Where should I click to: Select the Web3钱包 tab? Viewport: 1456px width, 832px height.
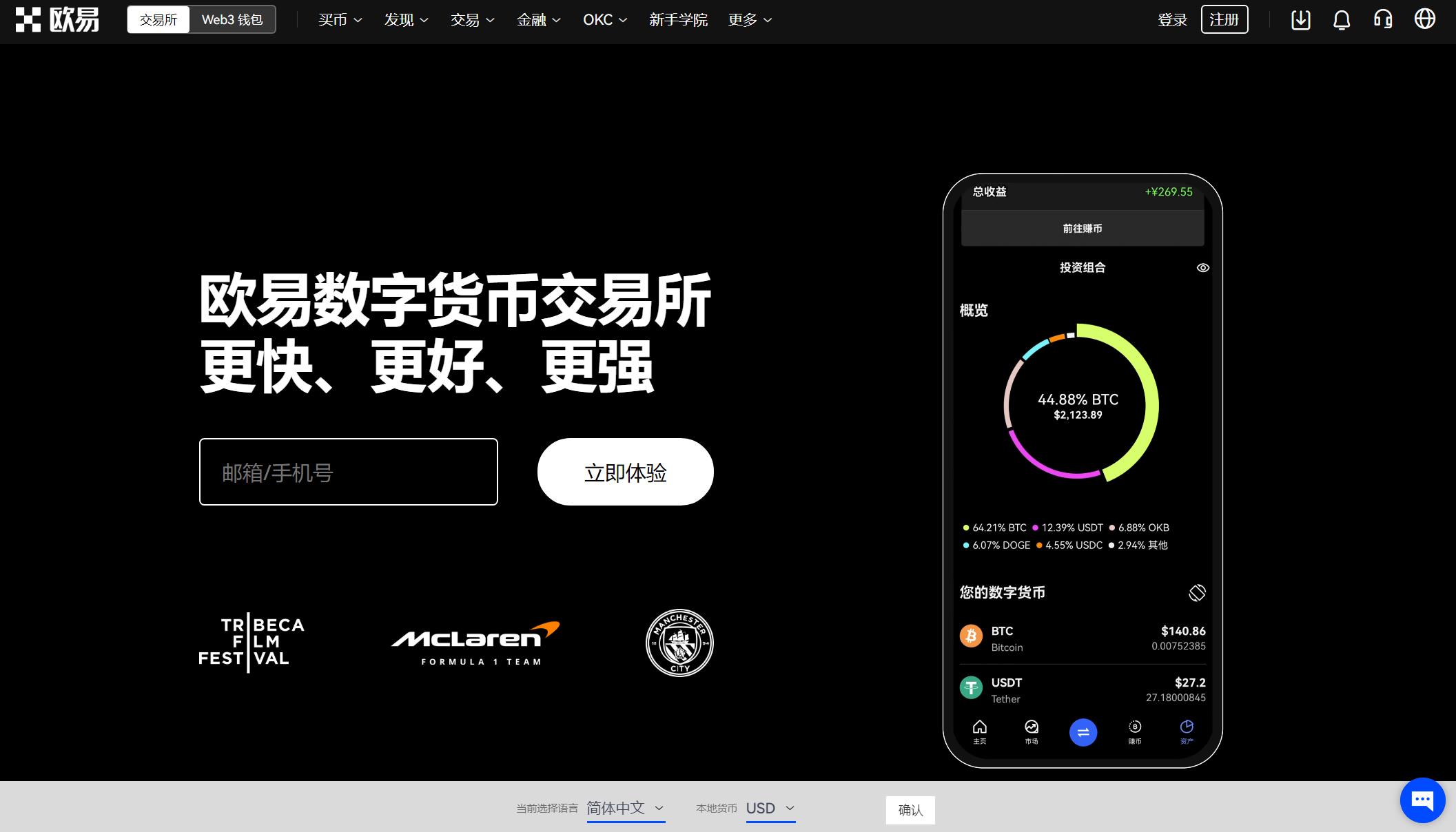tap(232, 19)
